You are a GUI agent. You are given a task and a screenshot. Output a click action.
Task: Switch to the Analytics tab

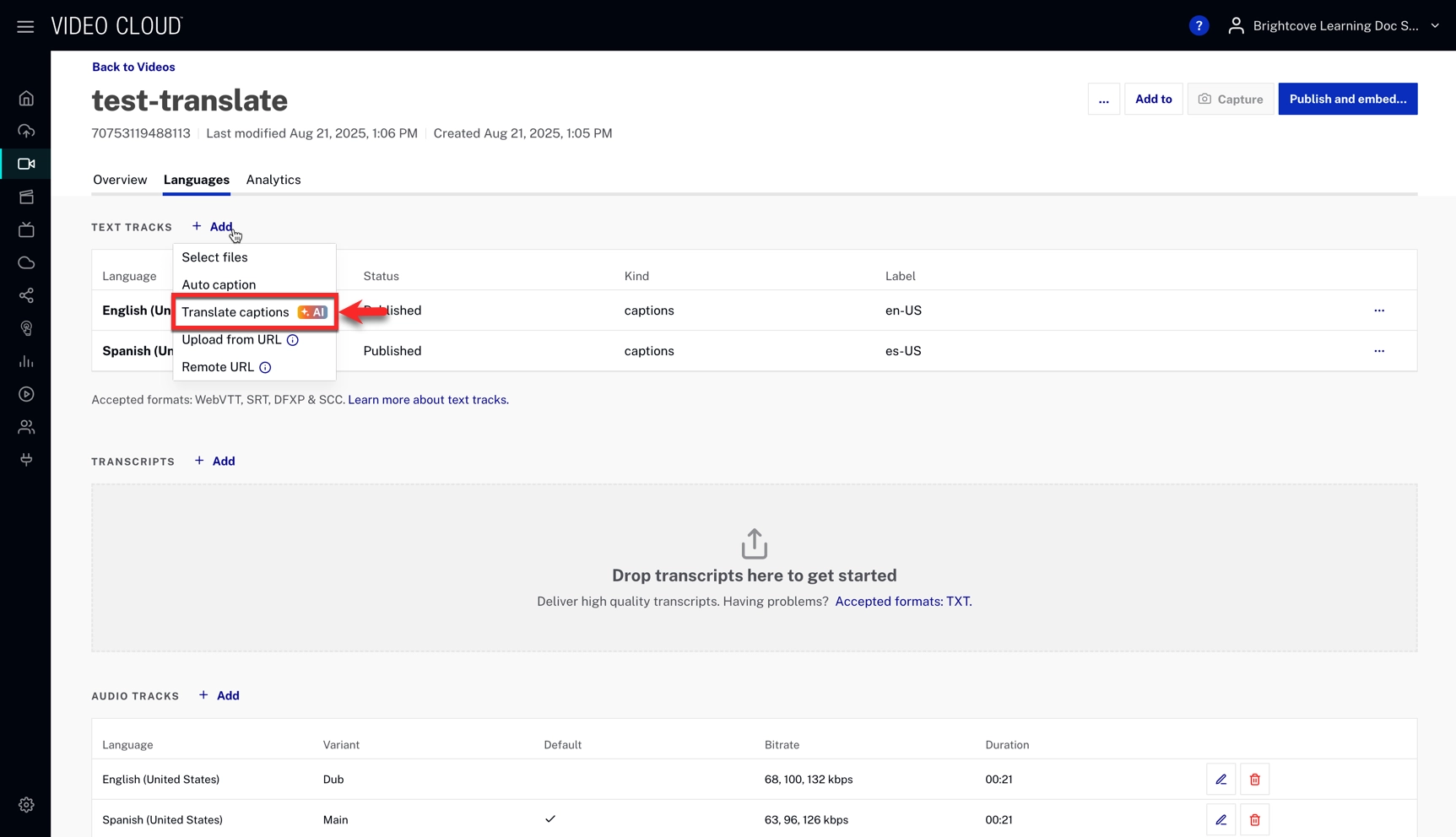[273, 180]
